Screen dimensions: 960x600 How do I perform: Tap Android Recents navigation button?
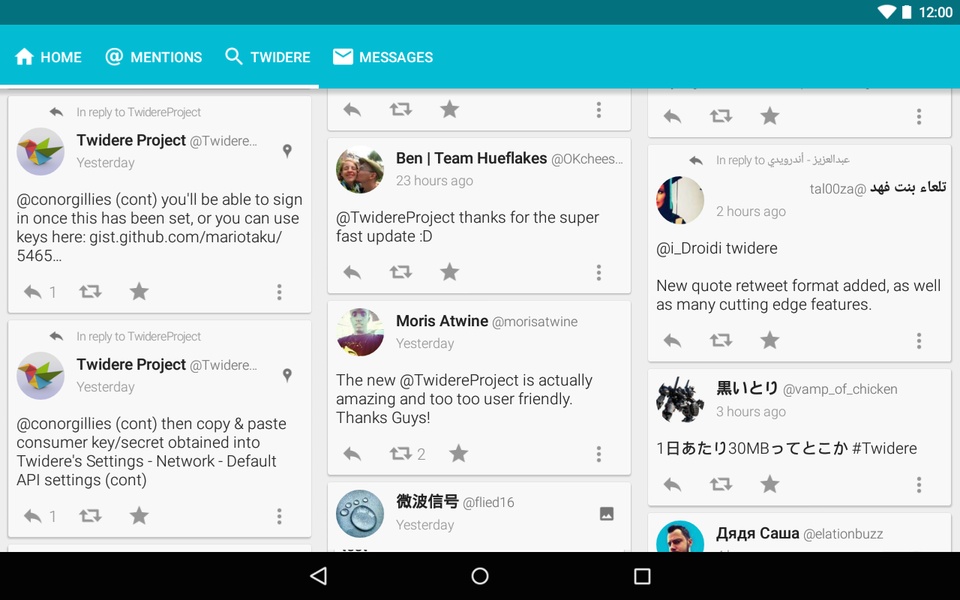click(642, 576)
